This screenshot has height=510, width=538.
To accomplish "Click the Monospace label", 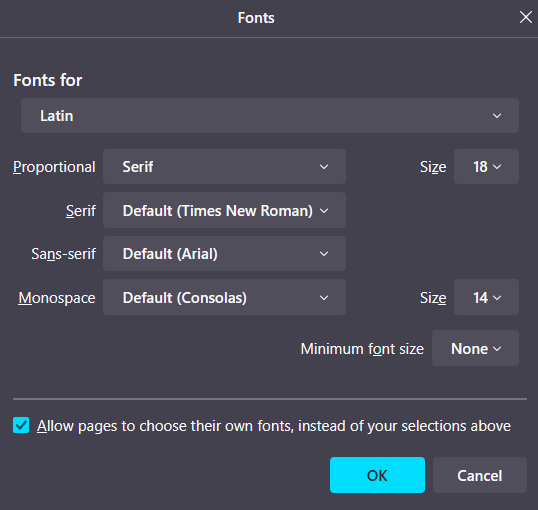I will point(57,298).
